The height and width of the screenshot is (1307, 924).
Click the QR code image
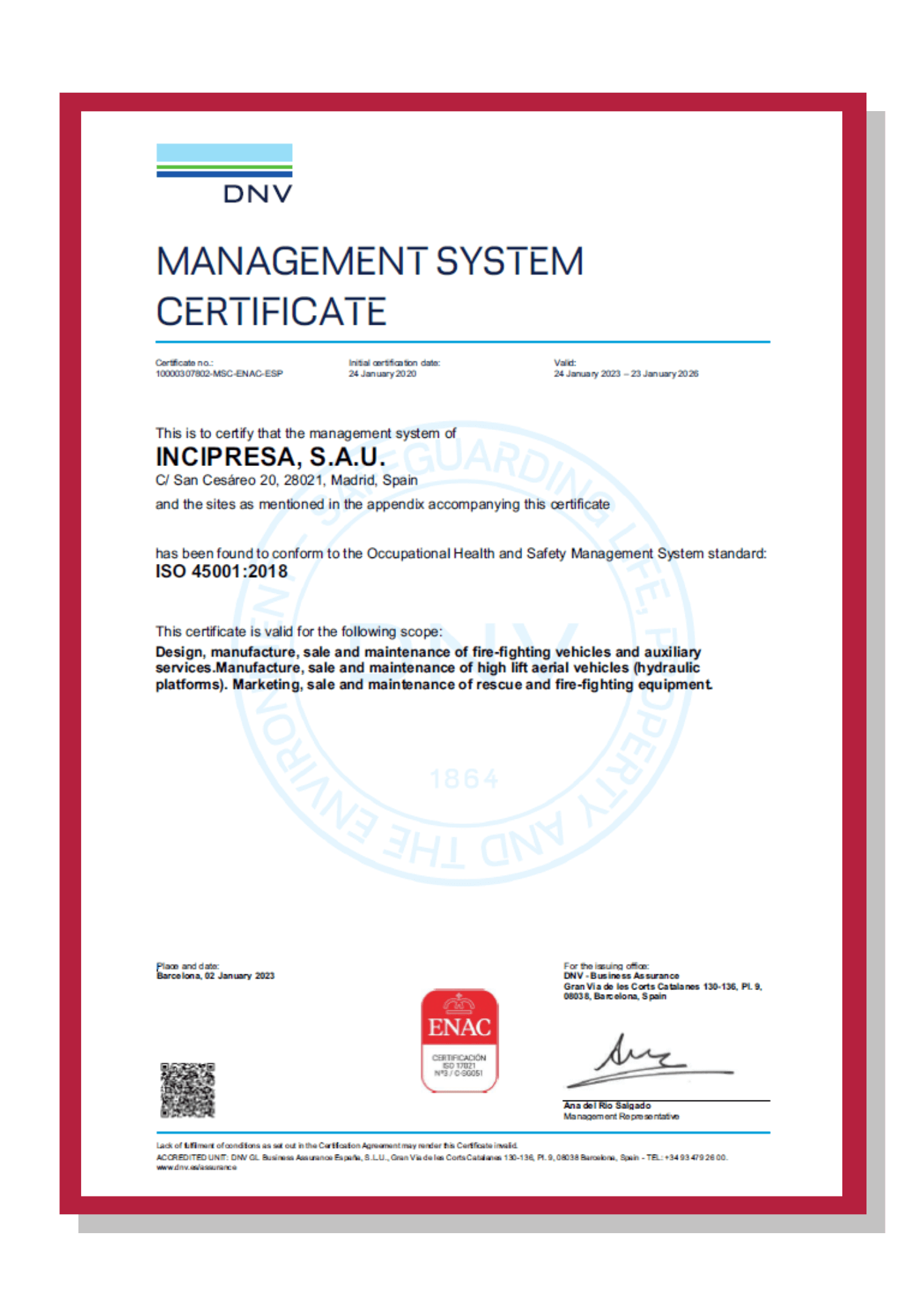click(188, 1090)
